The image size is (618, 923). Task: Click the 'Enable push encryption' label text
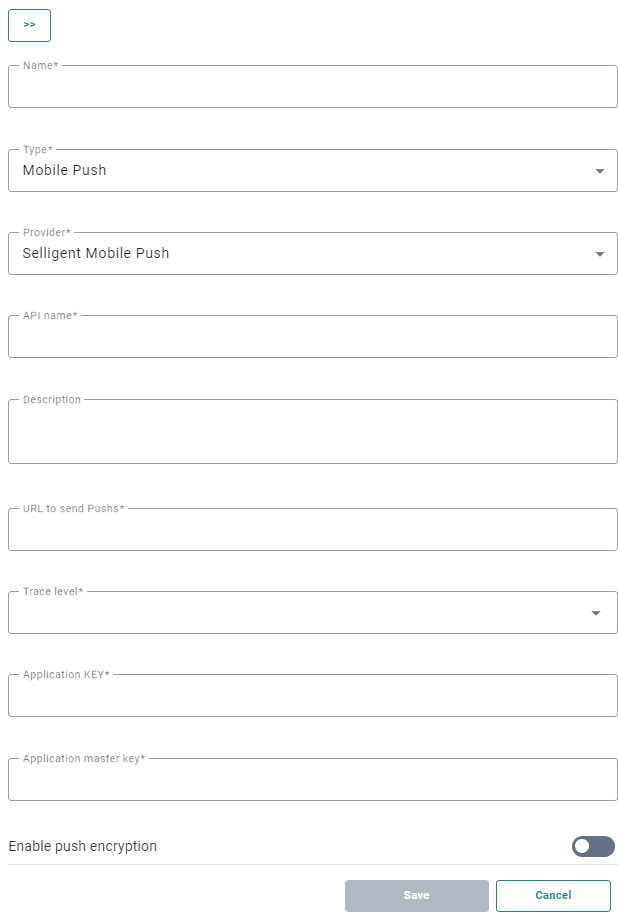click(x=83, y=846)
